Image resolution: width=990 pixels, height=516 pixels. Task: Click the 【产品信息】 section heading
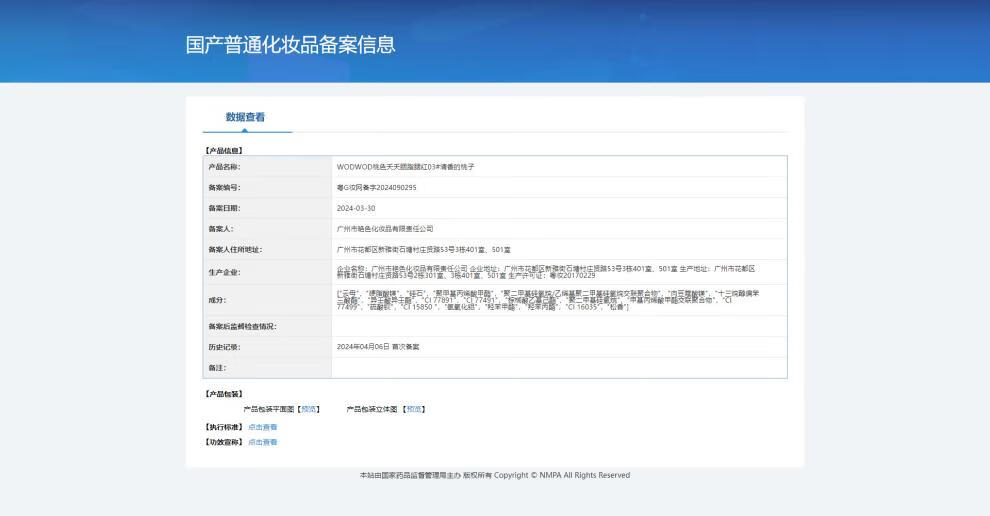click(x=224, y=150)
